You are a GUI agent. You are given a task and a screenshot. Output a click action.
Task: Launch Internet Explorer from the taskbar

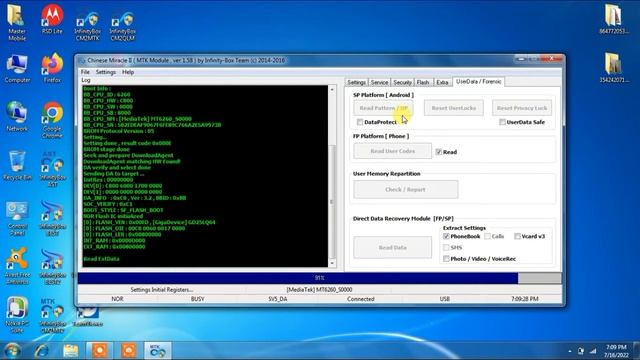[42, 351]
